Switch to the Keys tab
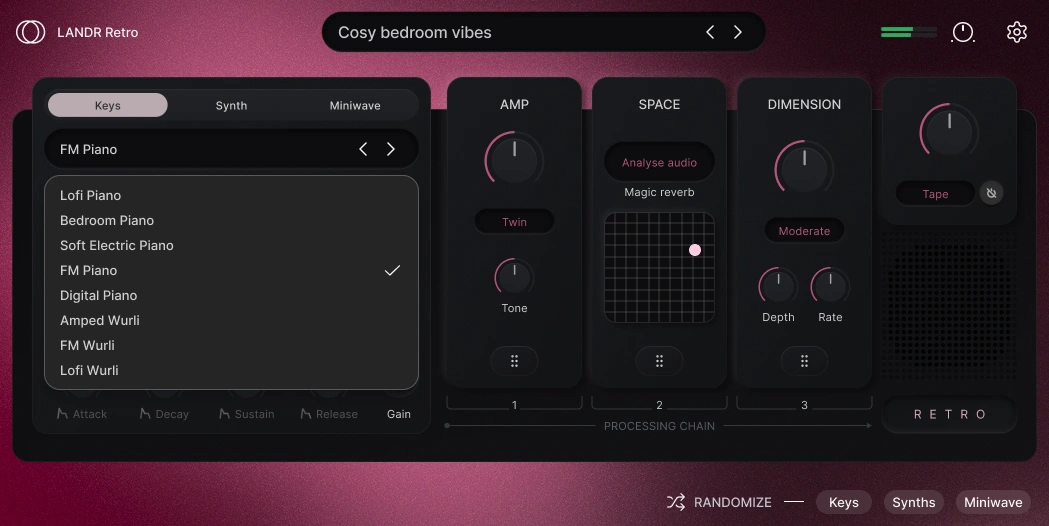This screenshot has width=1049, height=526. [108, 105]
